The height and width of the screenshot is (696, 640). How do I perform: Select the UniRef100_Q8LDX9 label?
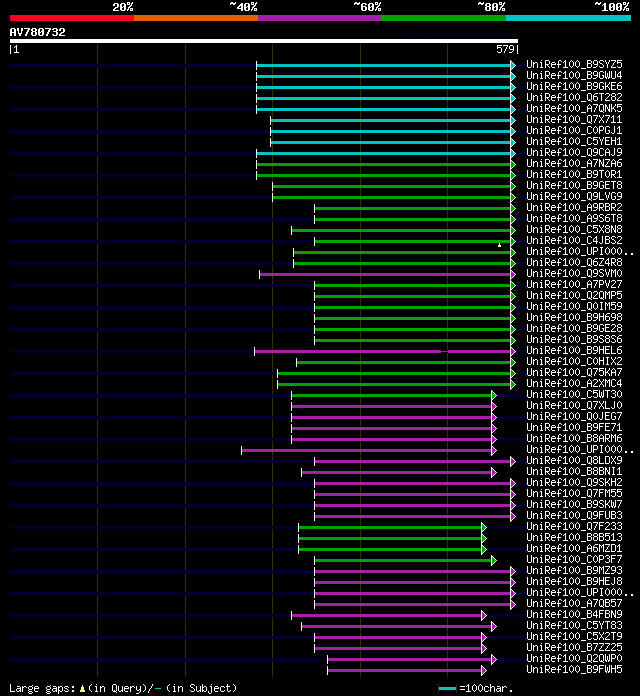coord(574,460)
